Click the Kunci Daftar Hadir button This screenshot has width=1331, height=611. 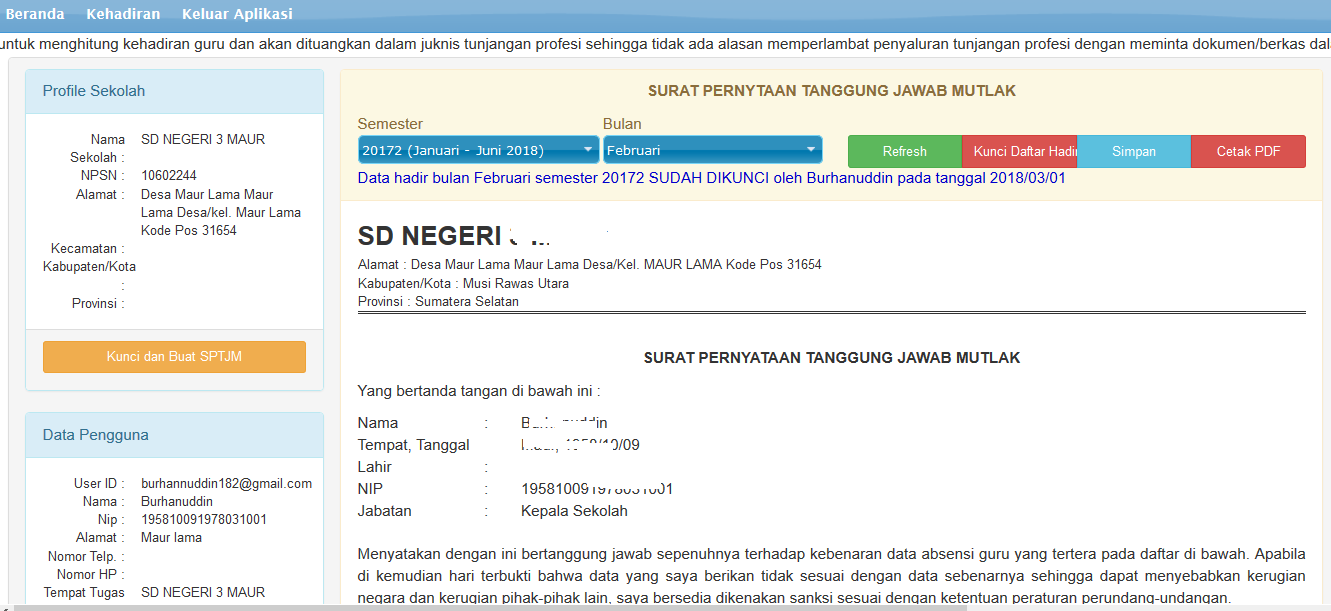pos(1020,152)
